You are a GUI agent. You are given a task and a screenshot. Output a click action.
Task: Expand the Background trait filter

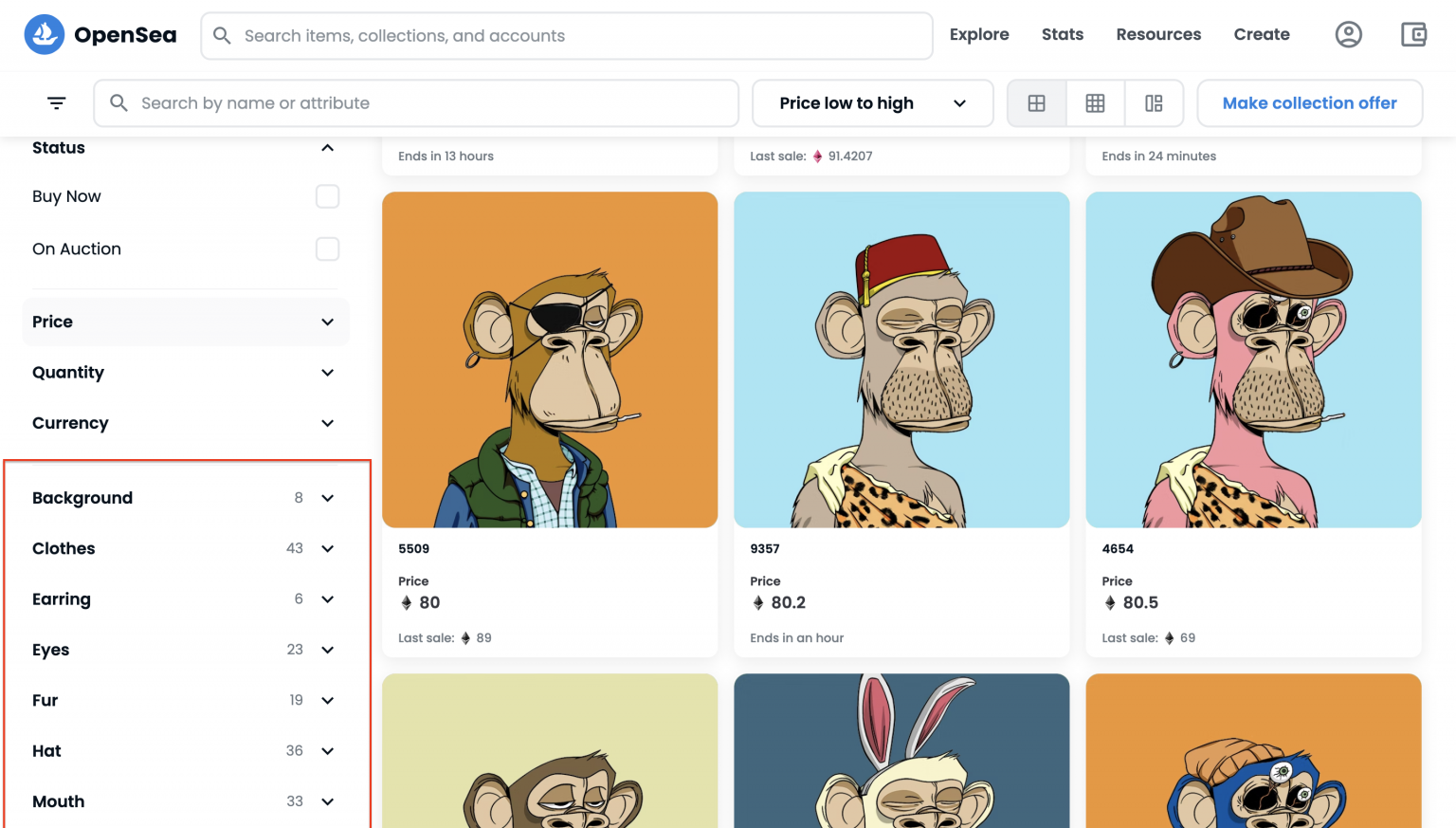pyautogui.click(x=327, y=497)
